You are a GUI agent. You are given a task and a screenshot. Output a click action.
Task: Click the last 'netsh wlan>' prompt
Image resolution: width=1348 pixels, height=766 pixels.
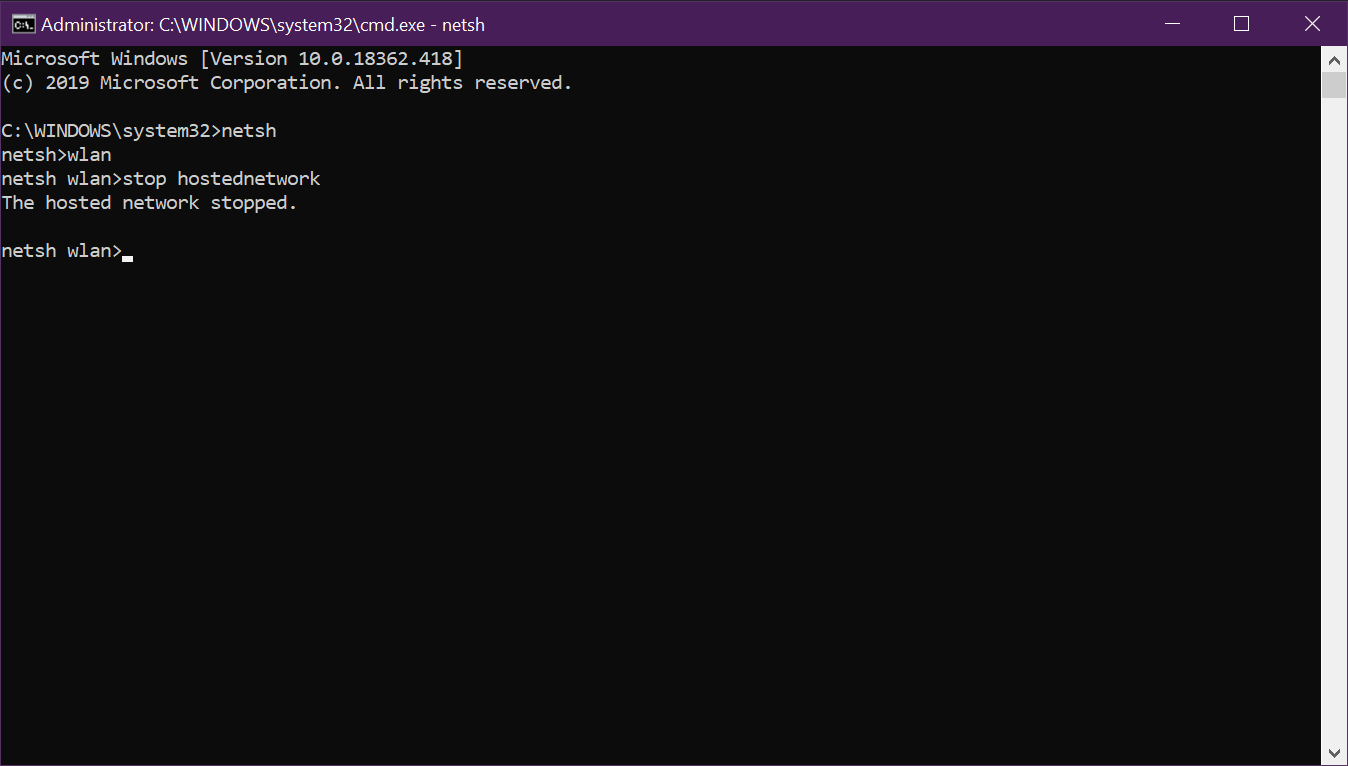point(60,251)
